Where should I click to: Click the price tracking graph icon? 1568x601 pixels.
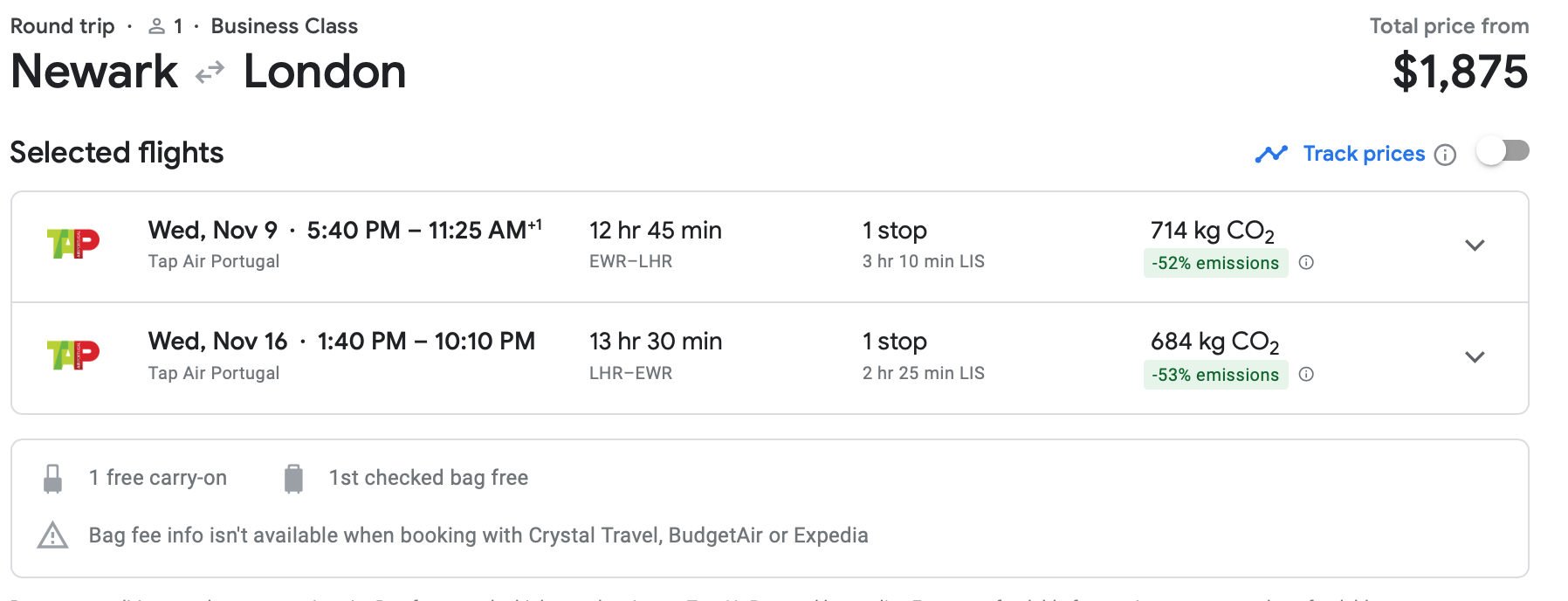1271,155
